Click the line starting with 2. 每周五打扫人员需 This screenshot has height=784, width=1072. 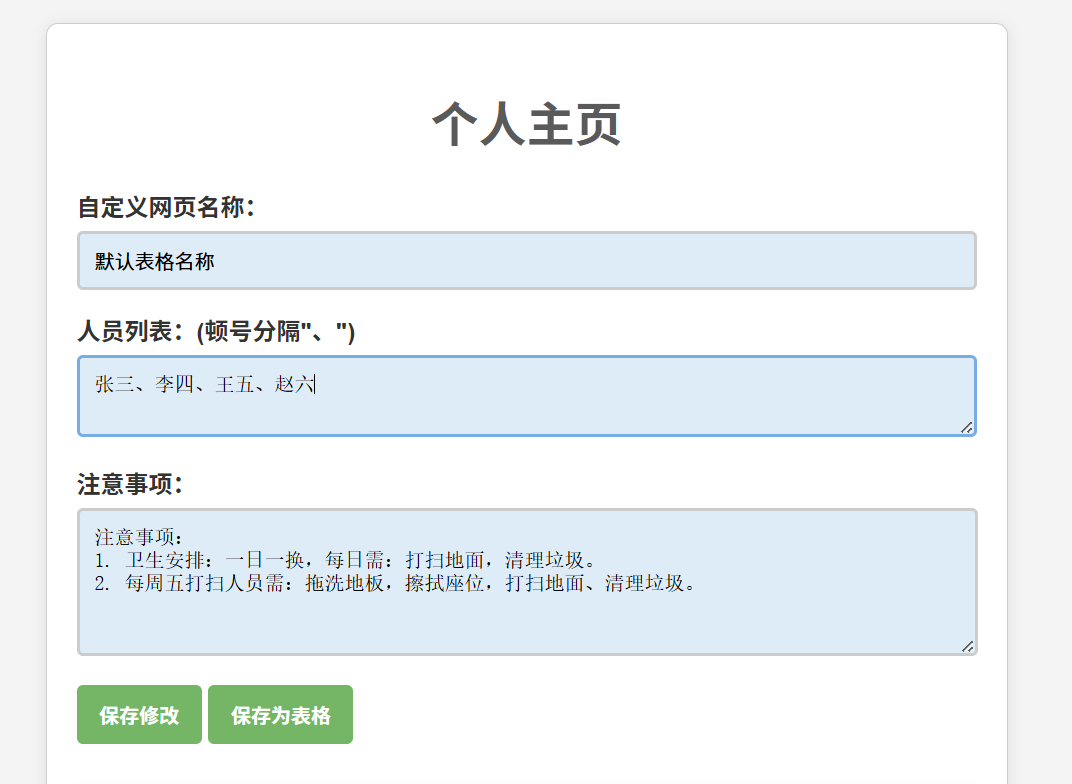(x=396, y=583)
